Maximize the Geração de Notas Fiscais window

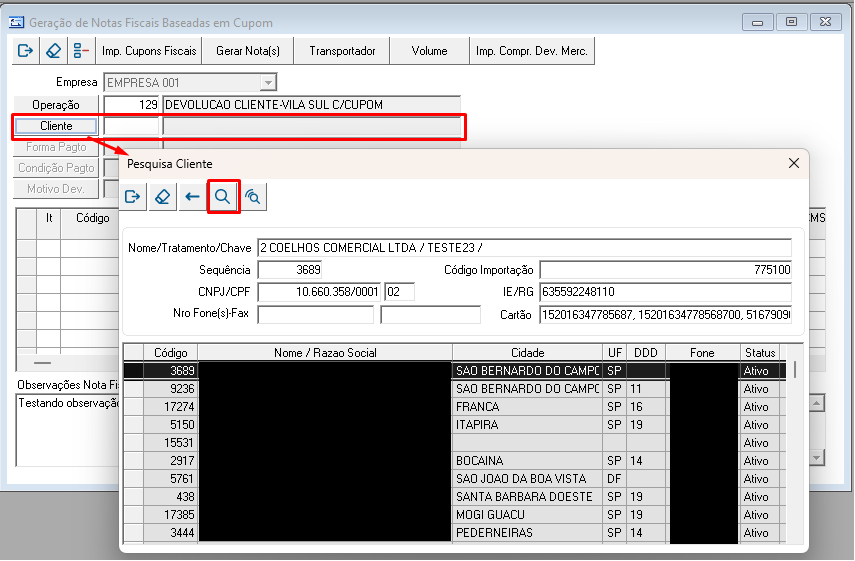click(791, 22)
